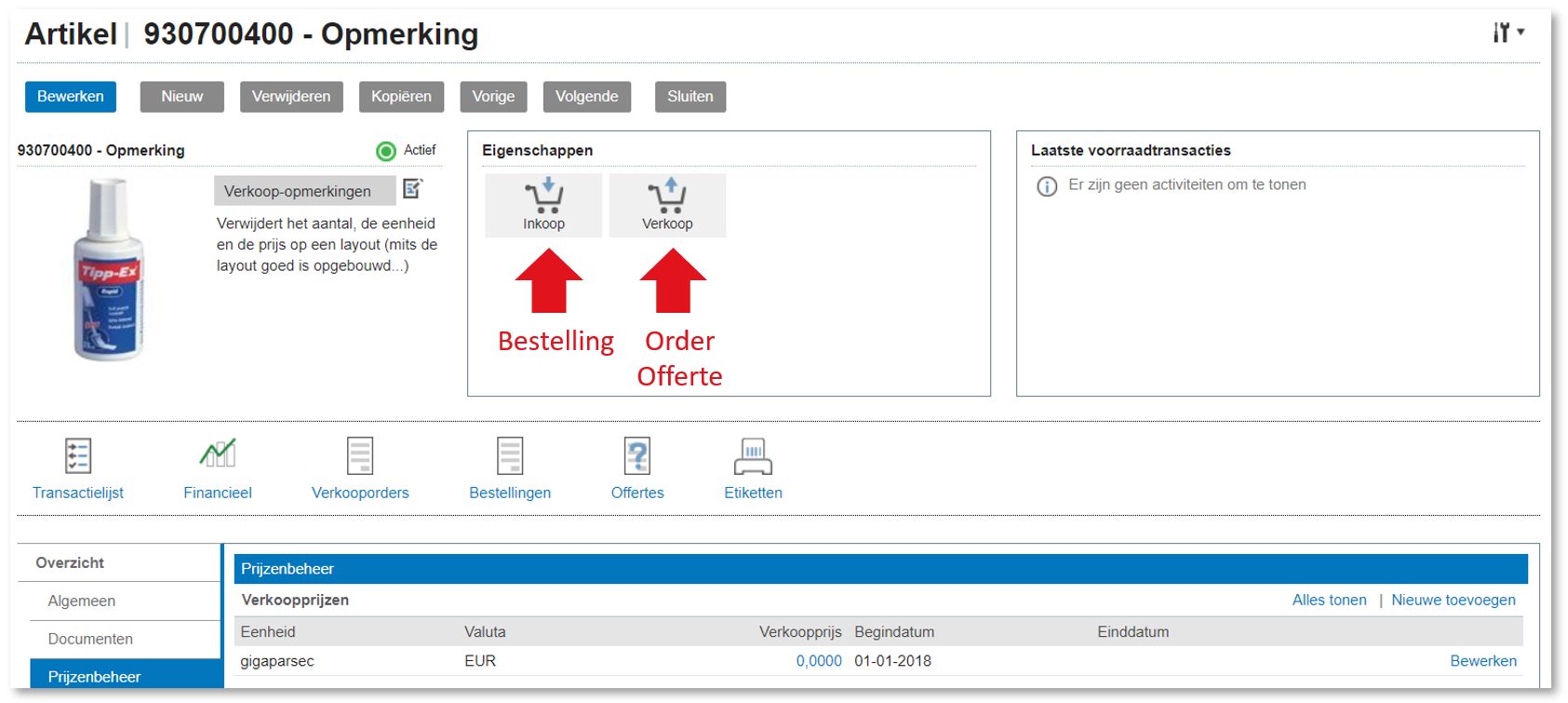Viewport: 1568px width, 703px height.
Task: Select the Documenten tab in the sidebar
Action: (90, 640)
